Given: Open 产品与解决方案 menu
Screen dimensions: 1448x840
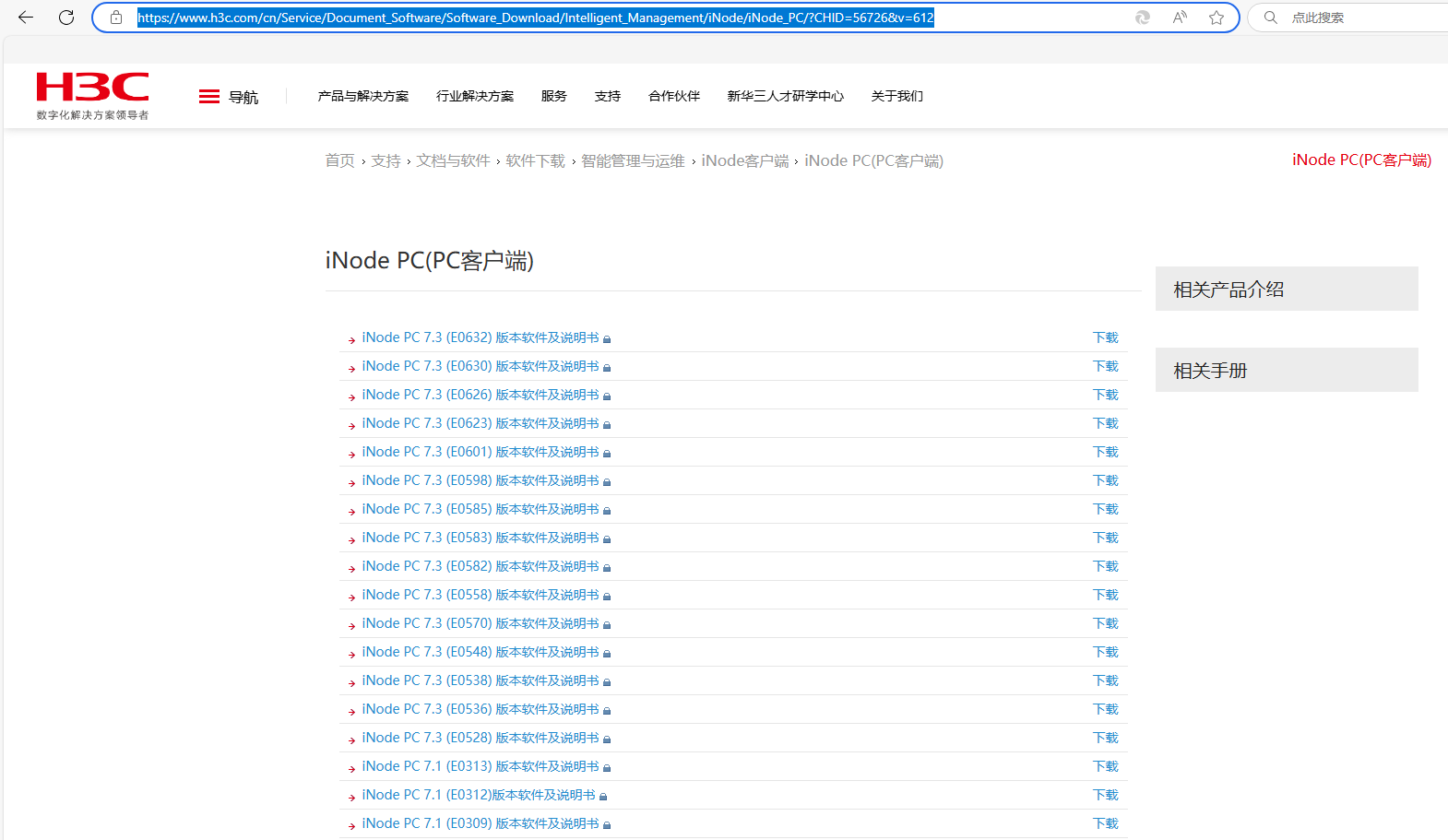Looking at the screenshot, I should (363, 96).
